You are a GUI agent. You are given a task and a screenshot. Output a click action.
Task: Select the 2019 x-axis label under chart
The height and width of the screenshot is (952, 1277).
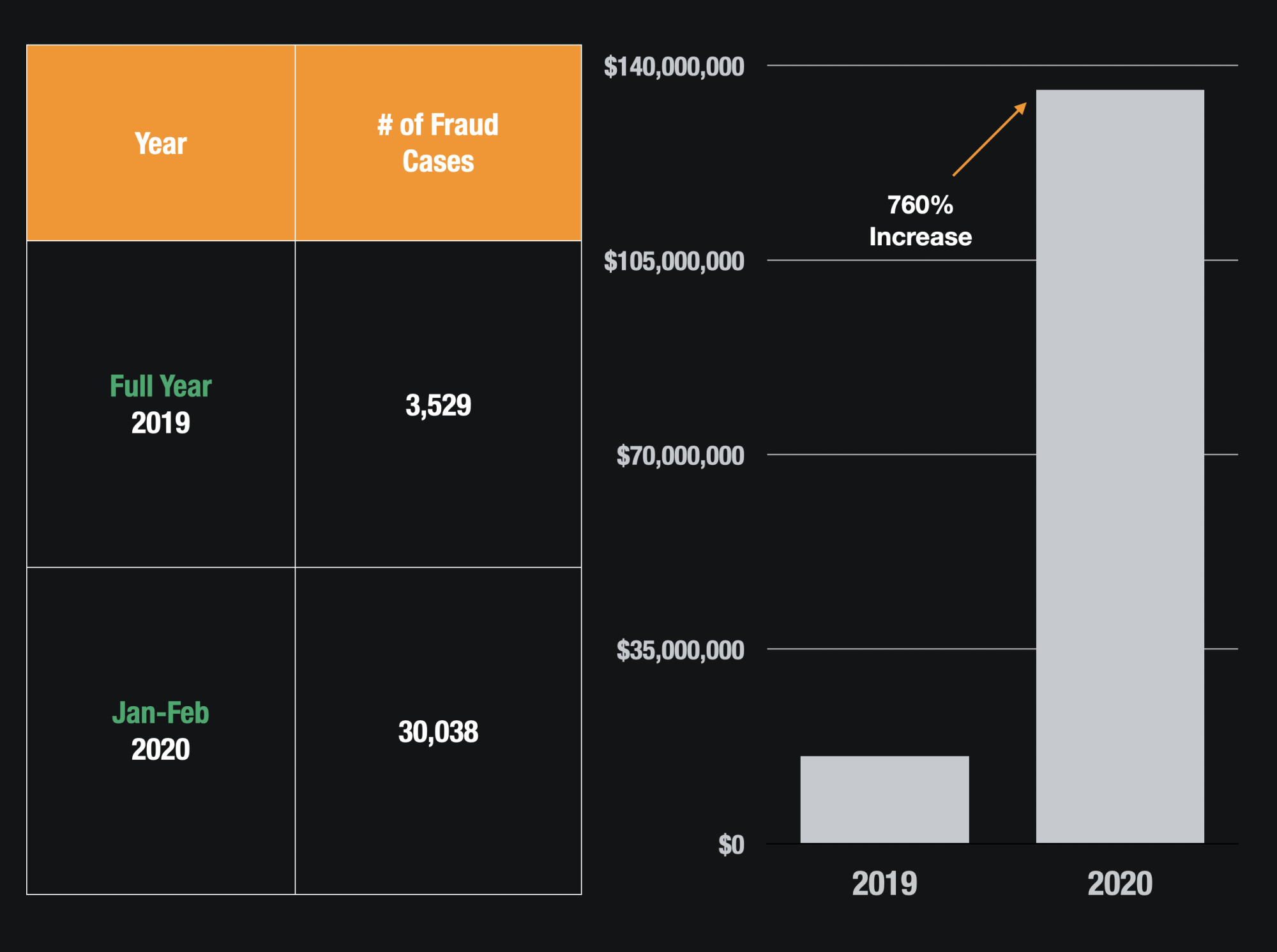tap(884, 884)
